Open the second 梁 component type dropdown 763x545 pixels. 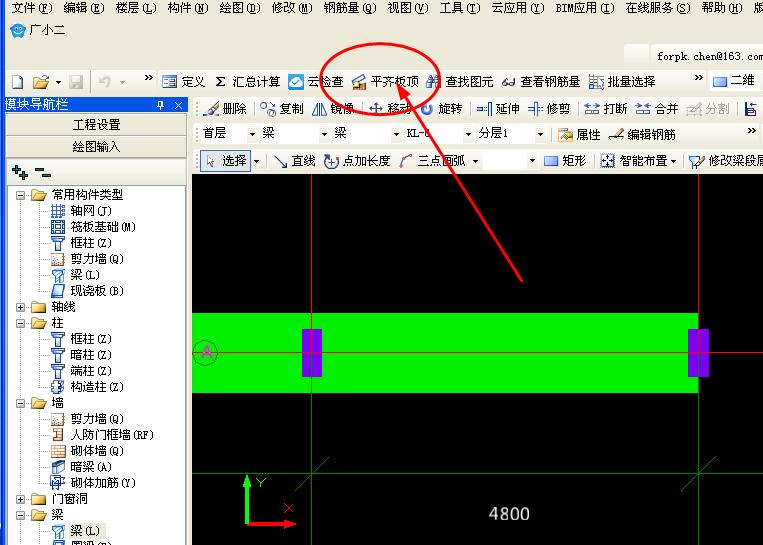tap(396, 134)
